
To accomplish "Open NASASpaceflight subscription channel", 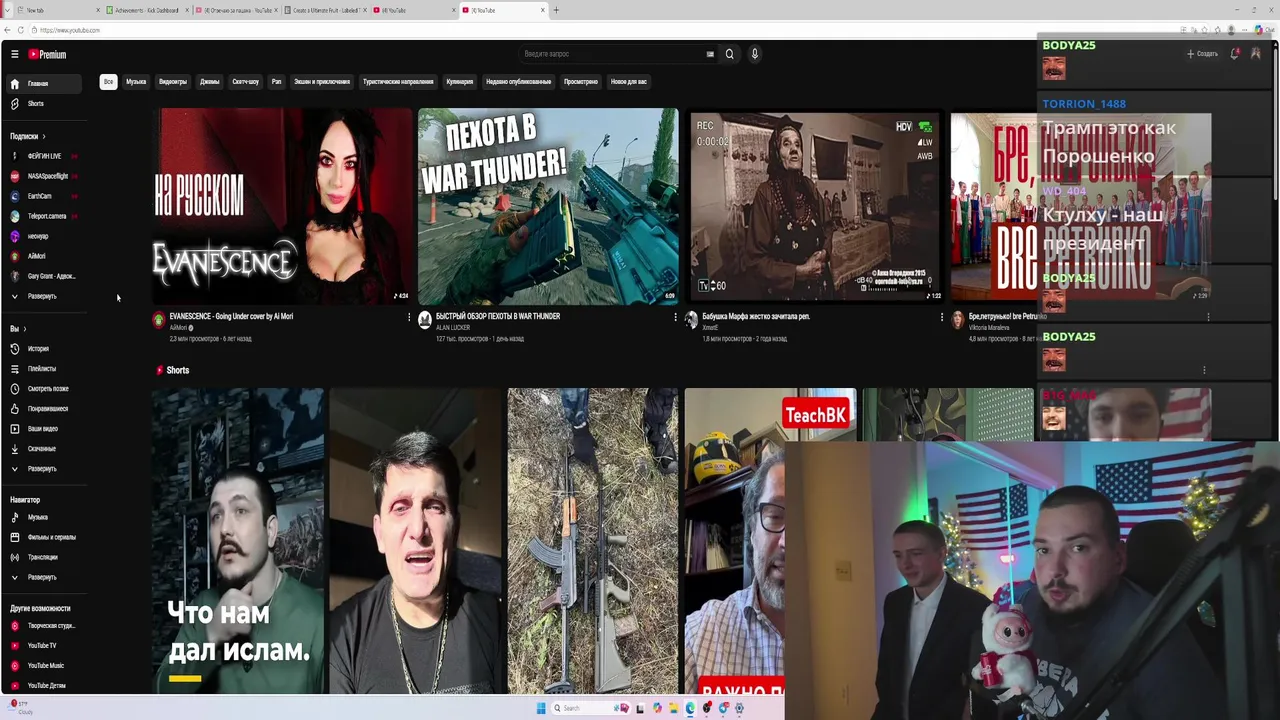I will tap(47, 177).
